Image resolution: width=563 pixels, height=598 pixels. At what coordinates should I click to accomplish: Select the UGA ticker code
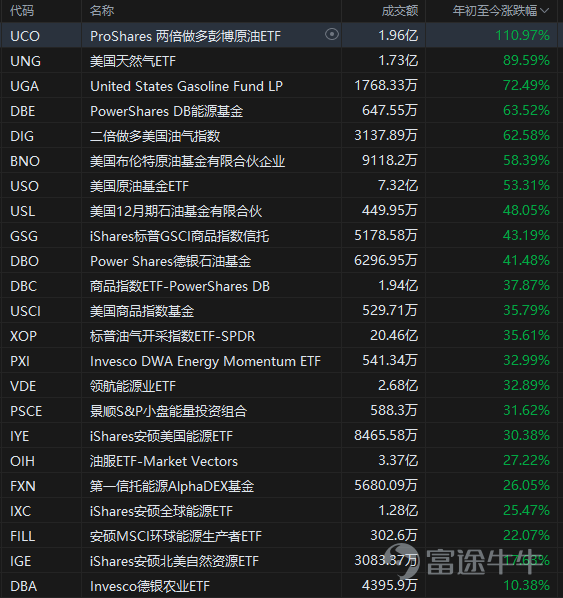tap(24, 86)
